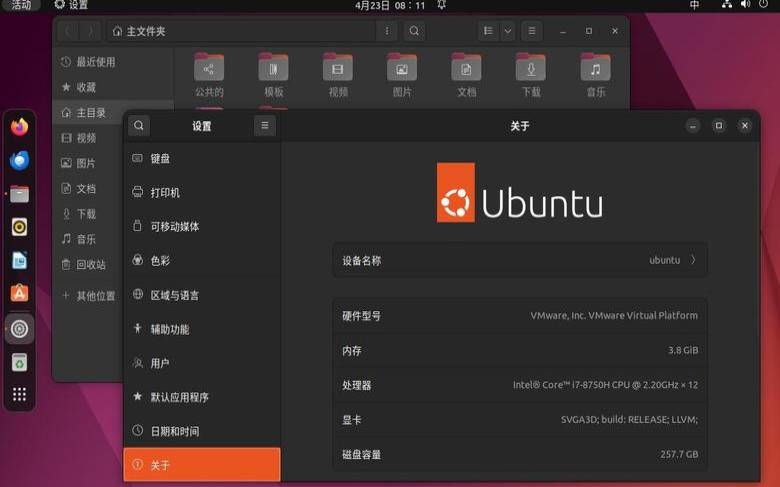Click the Ubuntu logo in About panel

[519, 193]
